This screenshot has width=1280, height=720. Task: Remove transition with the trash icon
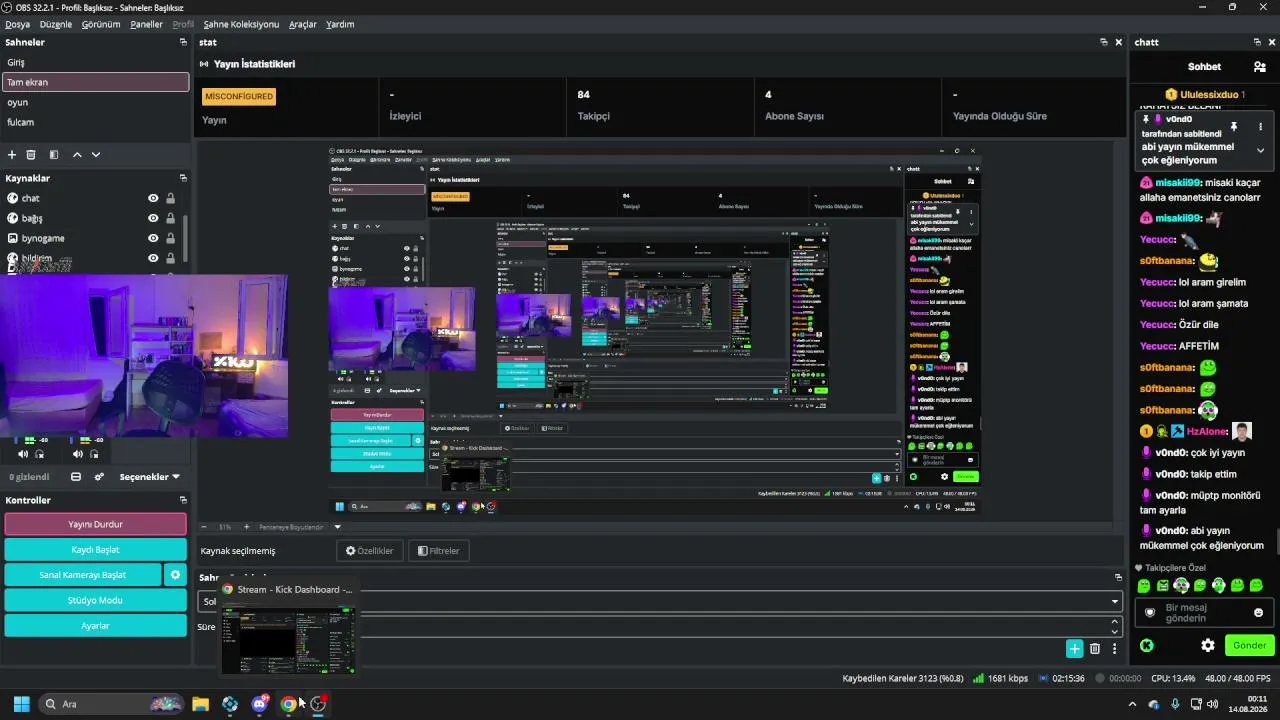tap(1095, 649)
